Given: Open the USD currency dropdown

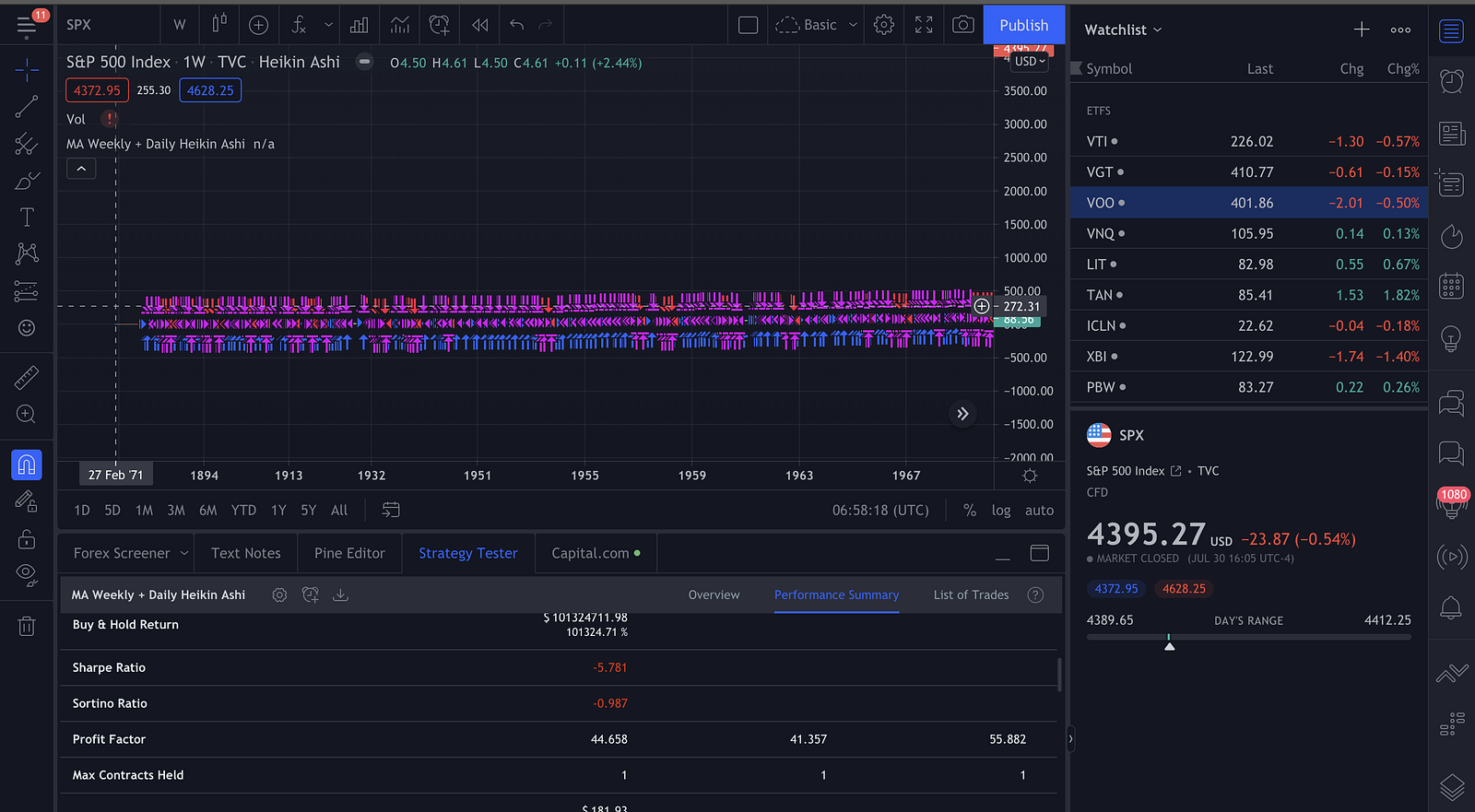Looking at the screenshot, I should tap(1030, 62).
